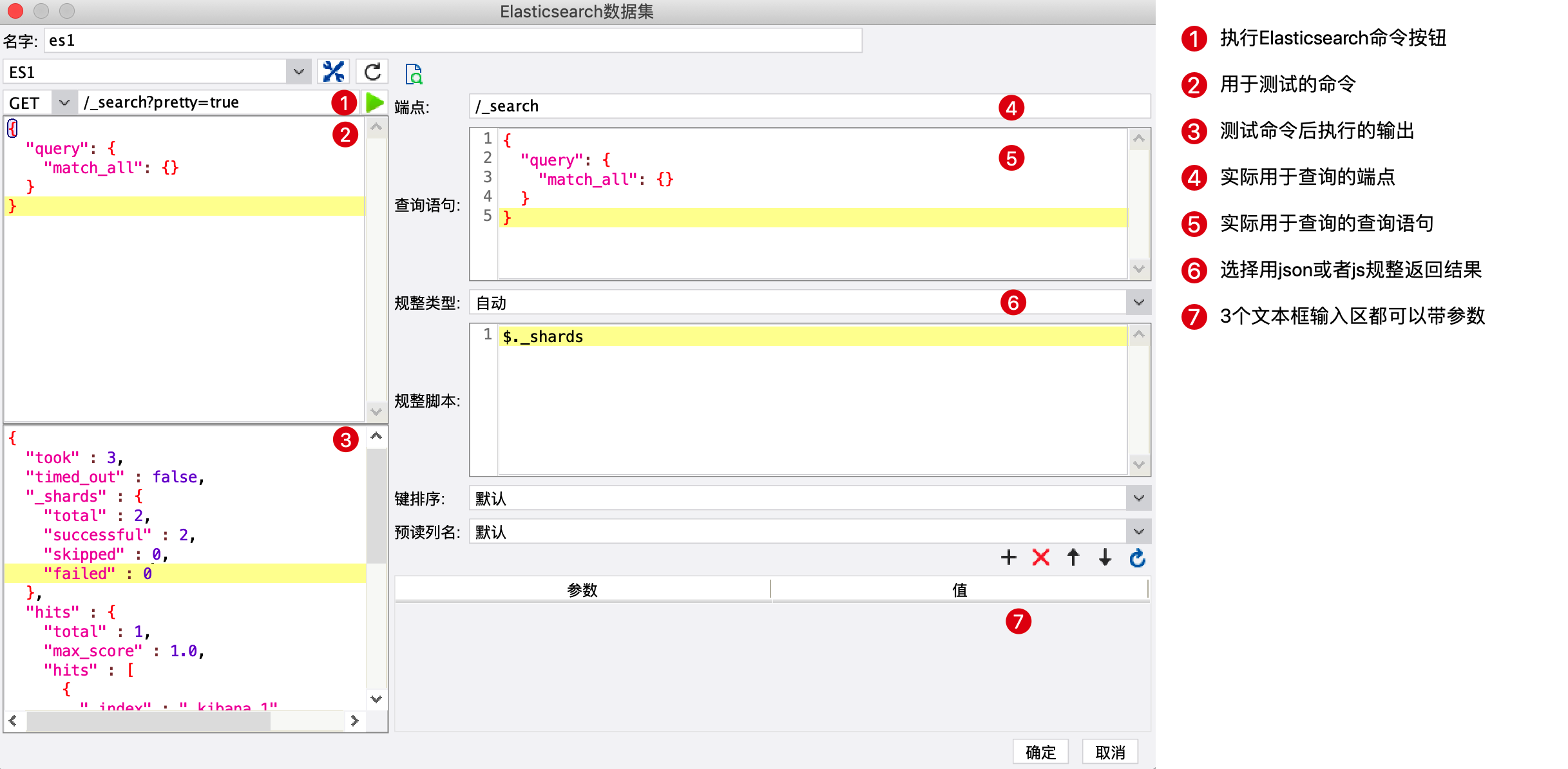The width and height of the screenshot is (1568, 769).
Task: Open the 预读列名 dropdown
Action: pyautogui.click(x=1138, y=531)
